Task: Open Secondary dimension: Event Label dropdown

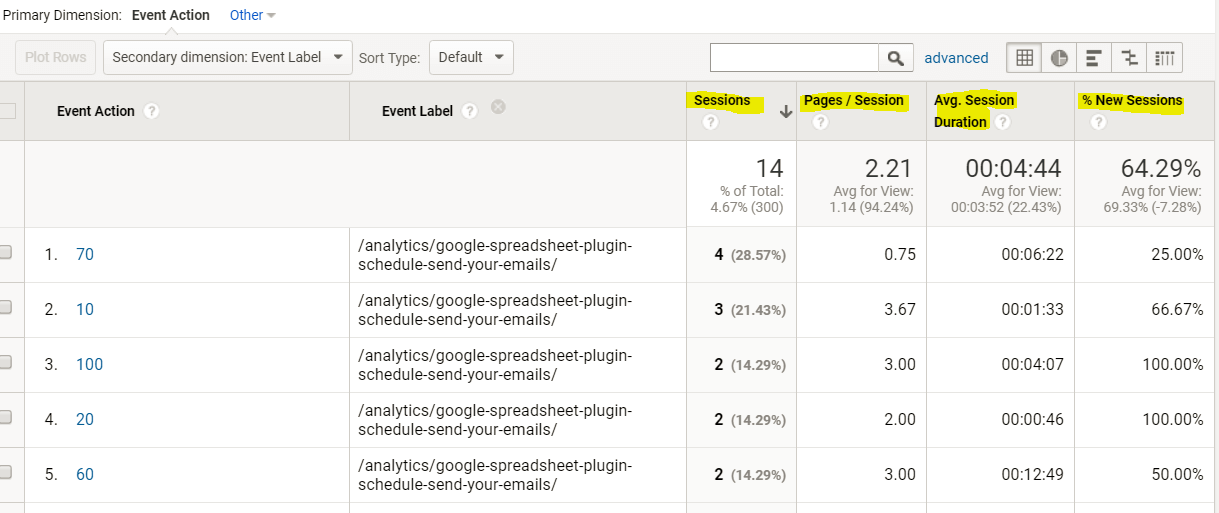Action: tap(228, 58)
